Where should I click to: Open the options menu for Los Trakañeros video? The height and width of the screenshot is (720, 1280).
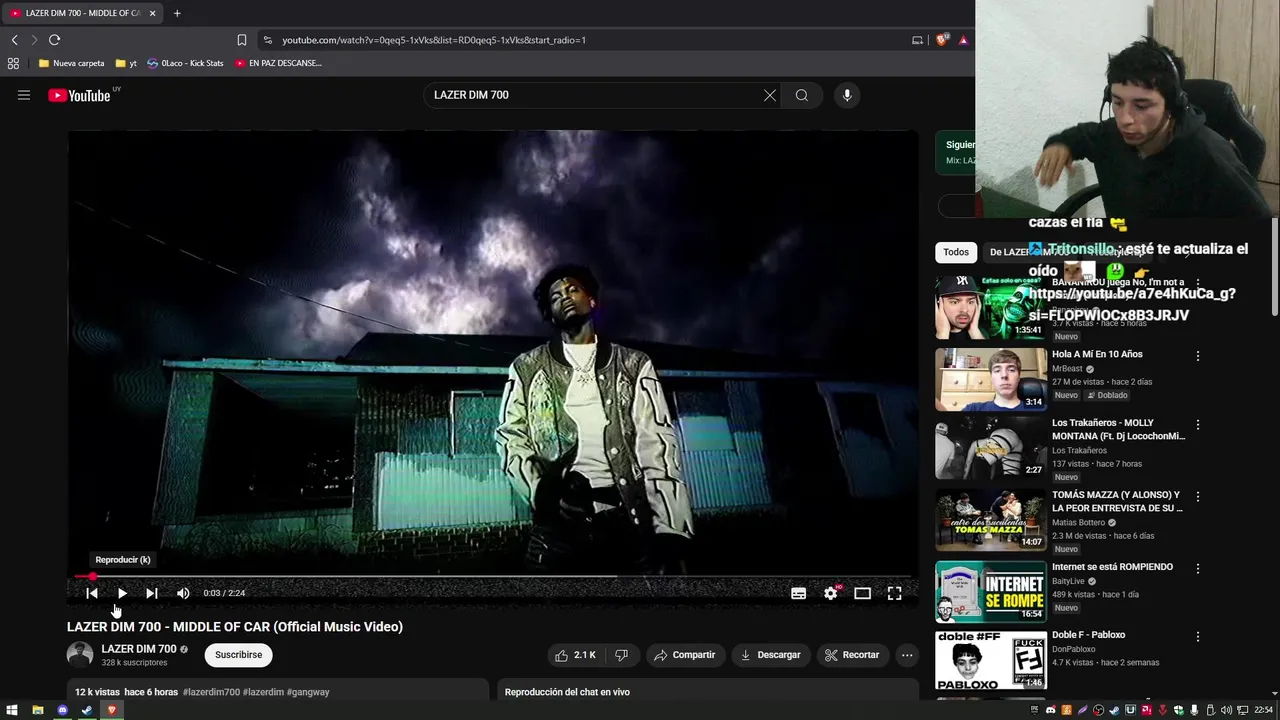[1198, 424]
